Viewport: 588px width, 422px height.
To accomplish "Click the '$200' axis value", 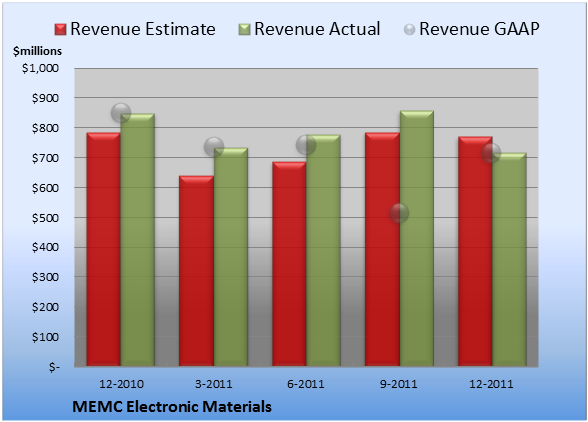I will tap(45, 307).
